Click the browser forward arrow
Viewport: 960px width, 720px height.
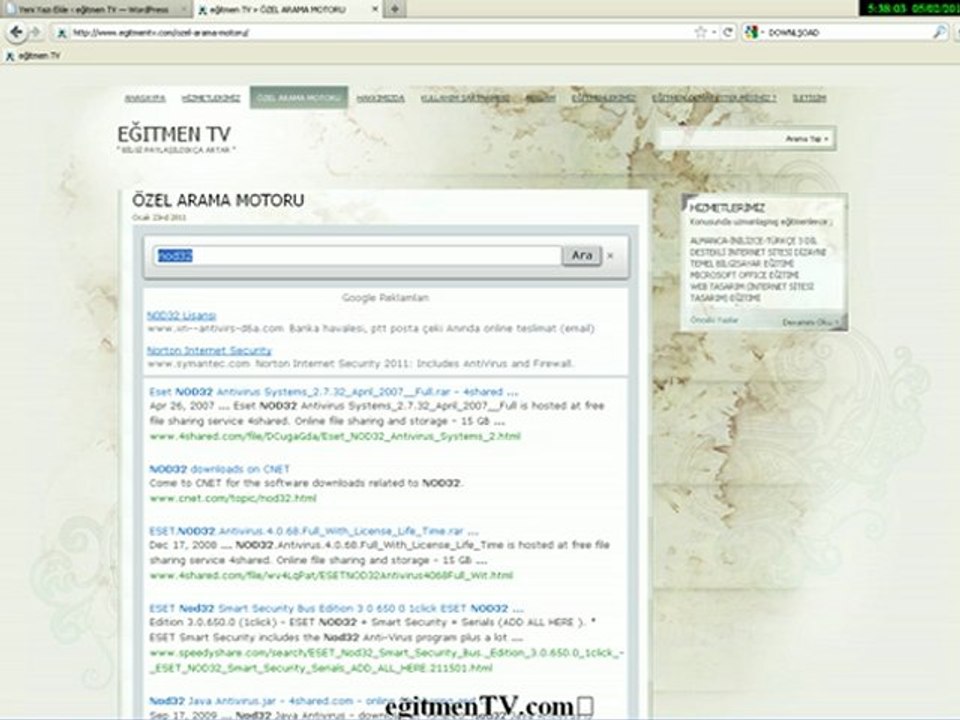[x=35, y=32]
